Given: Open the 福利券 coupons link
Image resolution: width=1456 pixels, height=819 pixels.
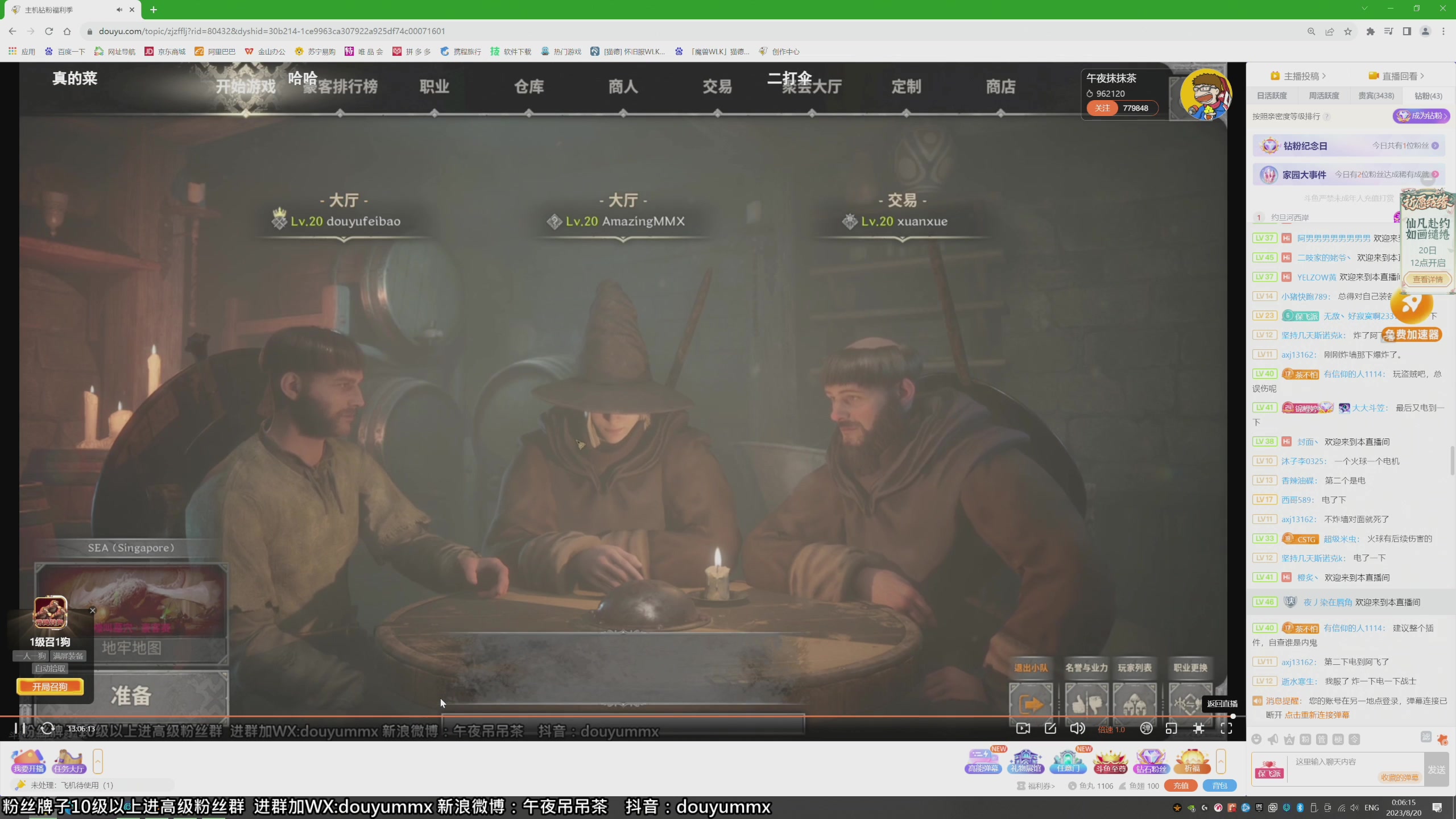Looking at the screenshot, I should (1036, 785).
